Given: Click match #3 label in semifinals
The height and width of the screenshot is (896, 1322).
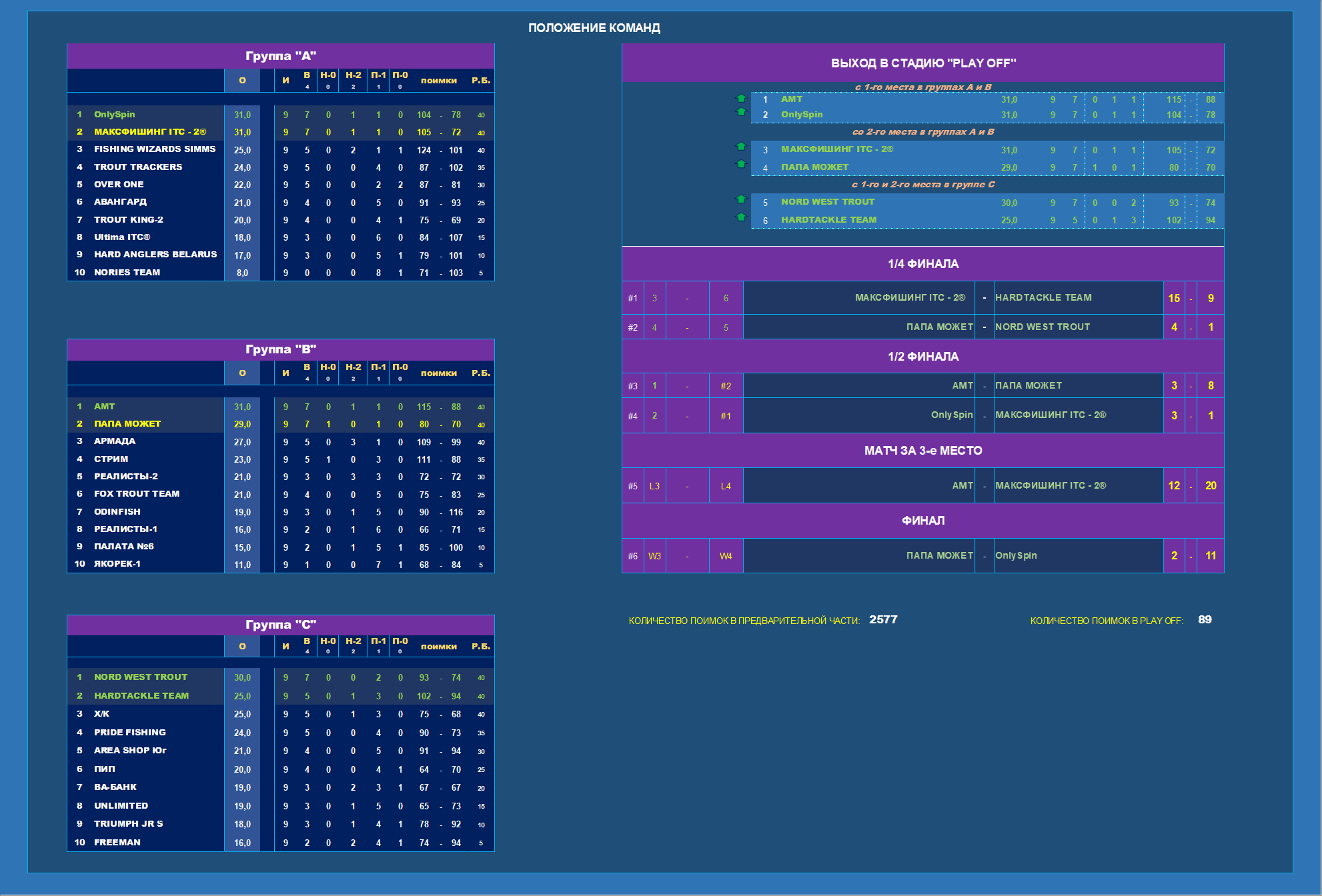Looking at the screenshot, I should (x=632, y=386).
